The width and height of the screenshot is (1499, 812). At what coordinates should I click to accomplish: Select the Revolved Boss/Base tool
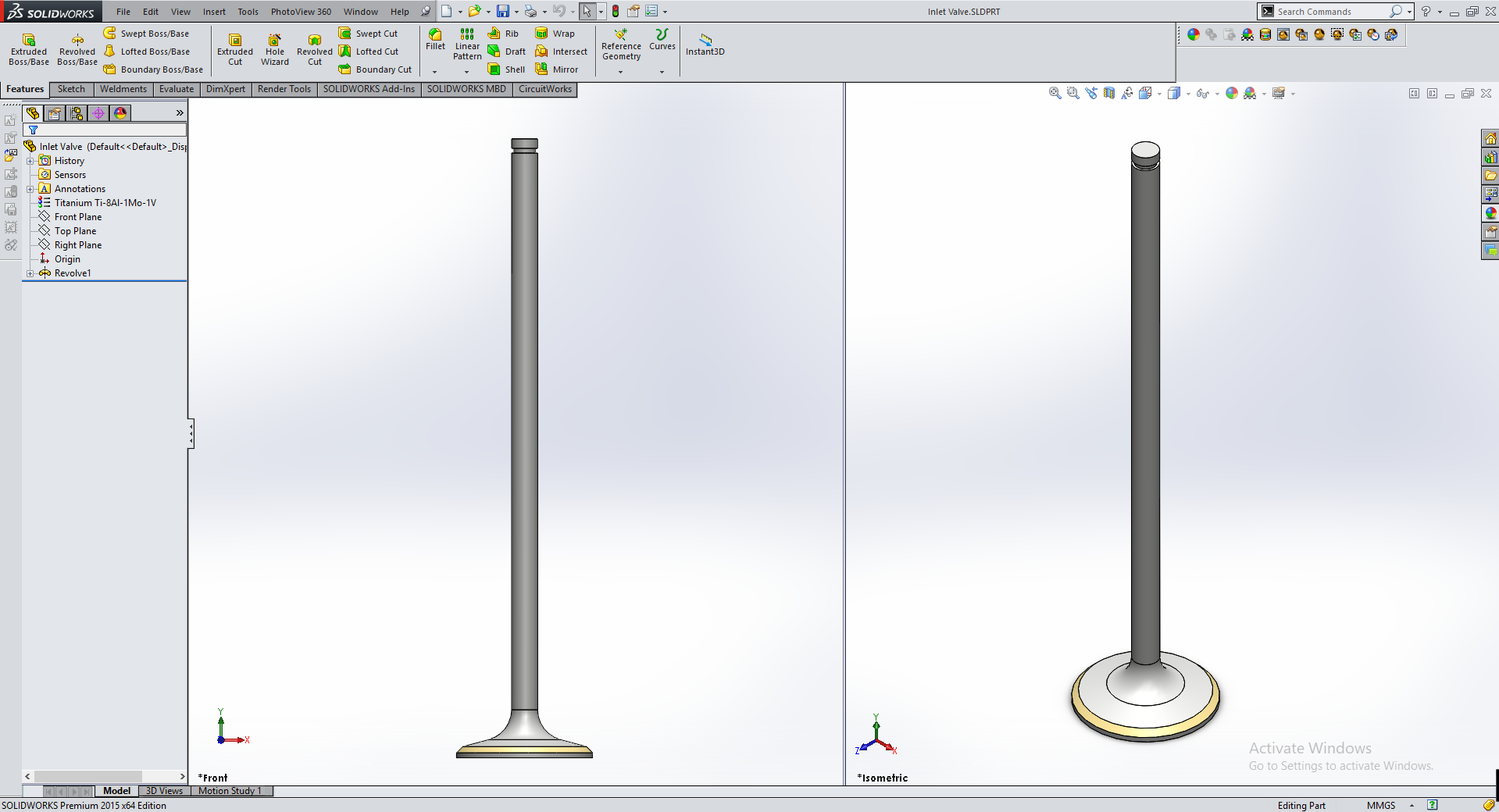tap(77, 50)
